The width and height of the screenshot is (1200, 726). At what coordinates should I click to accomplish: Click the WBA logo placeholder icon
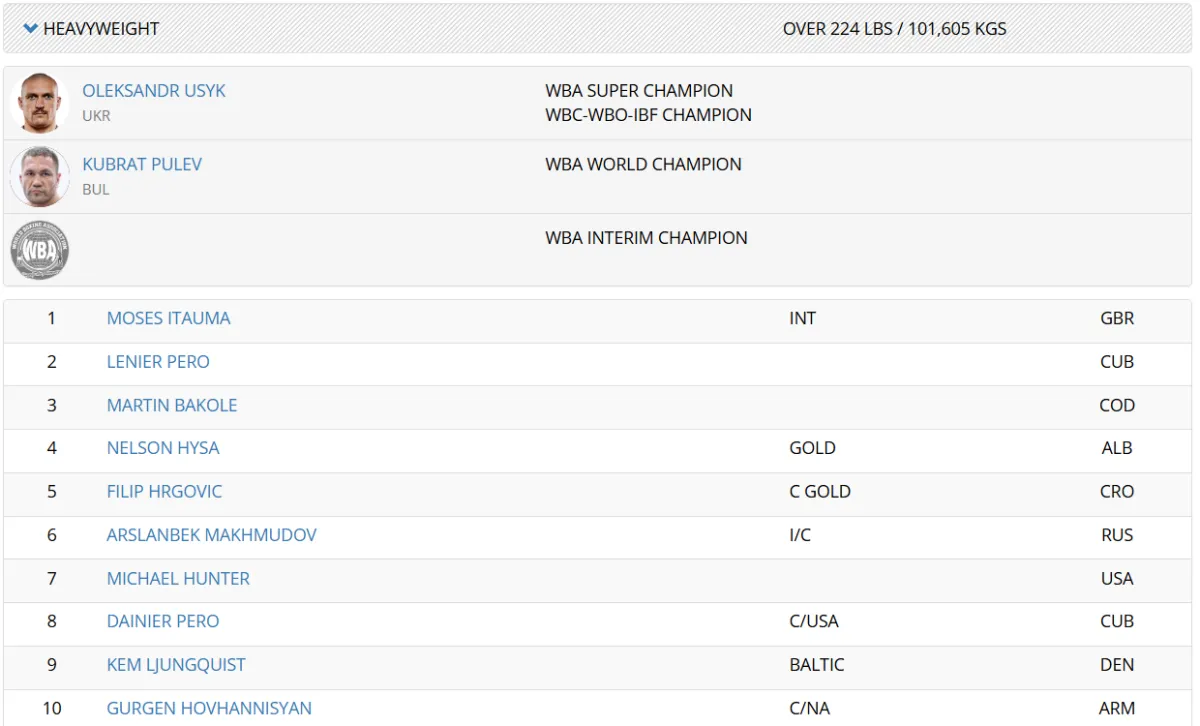point(40,250)
